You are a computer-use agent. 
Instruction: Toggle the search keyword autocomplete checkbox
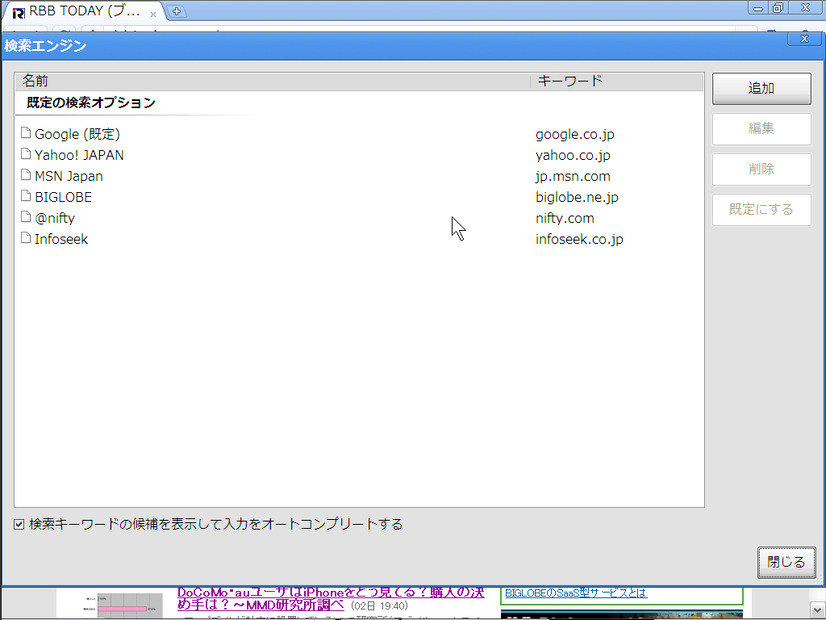tap(19, 524)
